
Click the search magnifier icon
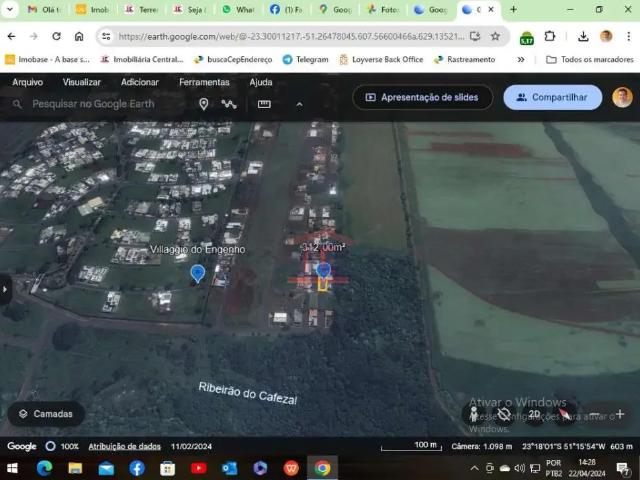click(x=17, y=104)
